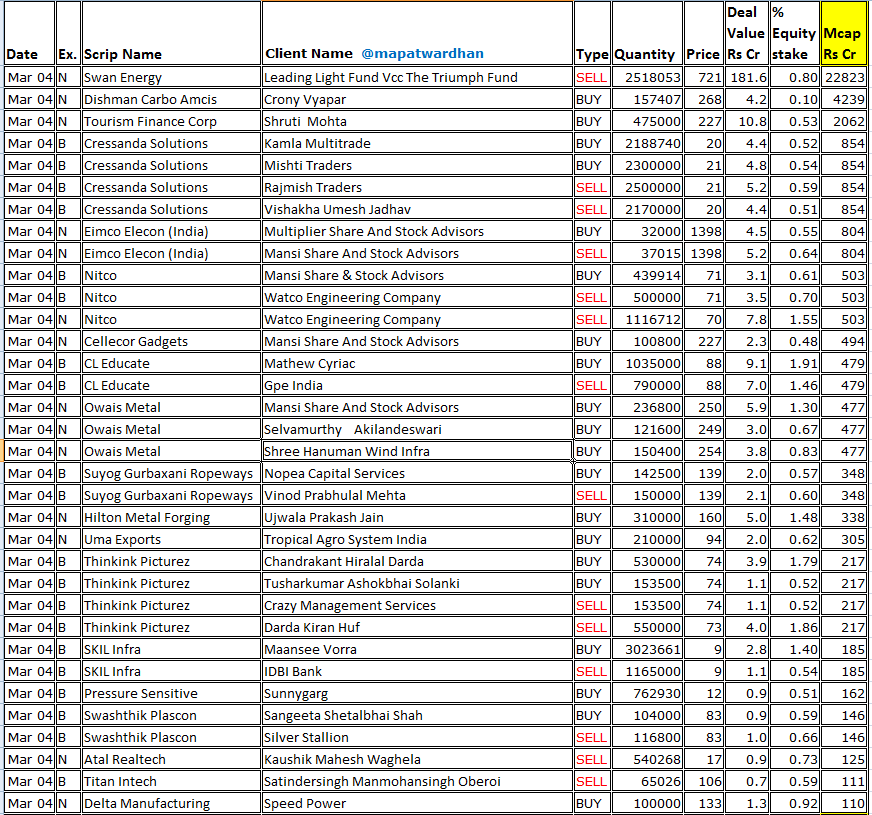This screenshot has width=872, height=815.
Task: Select the Crazy Management Services cell
Action: 417,605
